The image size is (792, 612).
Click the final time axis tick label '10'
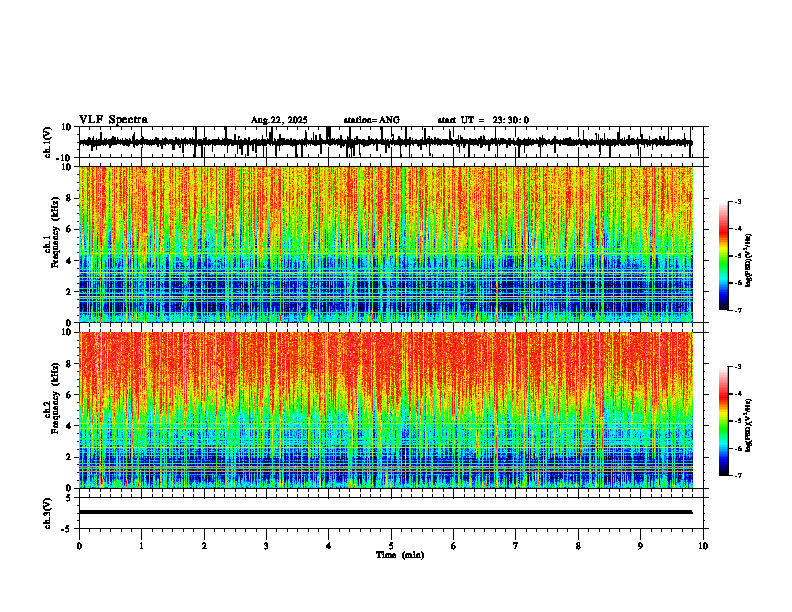tap(703, 546)
